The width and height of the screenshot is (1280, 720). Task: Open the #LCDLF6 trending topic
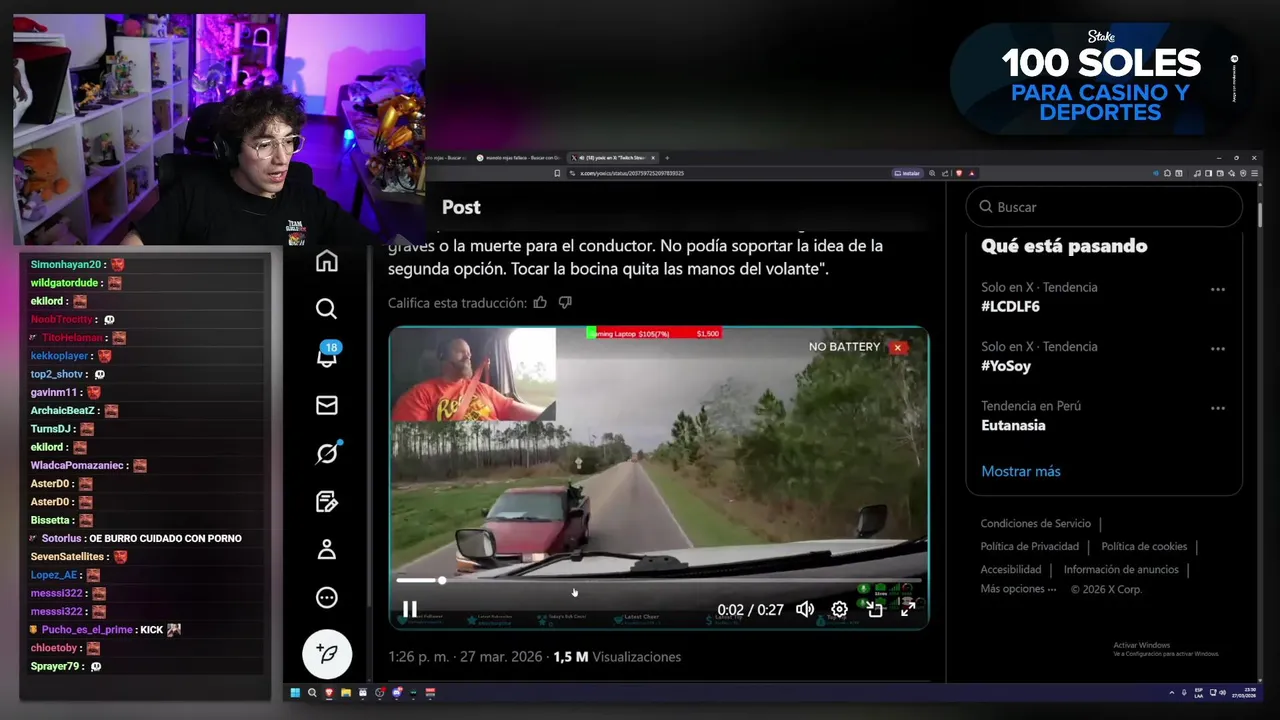coord(1010,307)
